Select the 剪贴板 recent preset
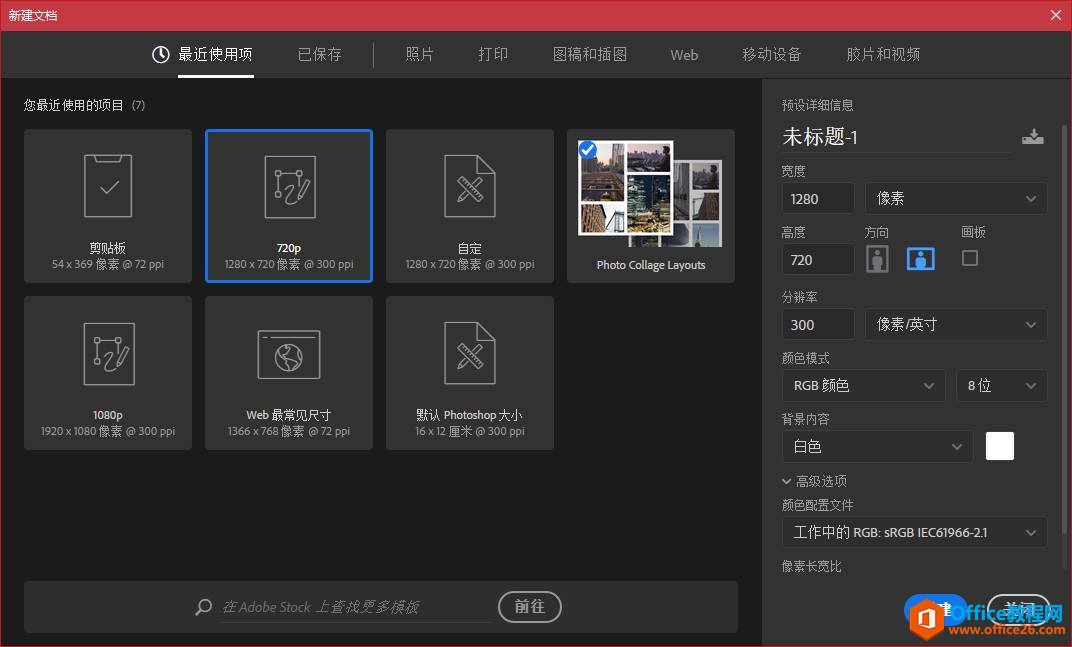 [x=107, y=205]
